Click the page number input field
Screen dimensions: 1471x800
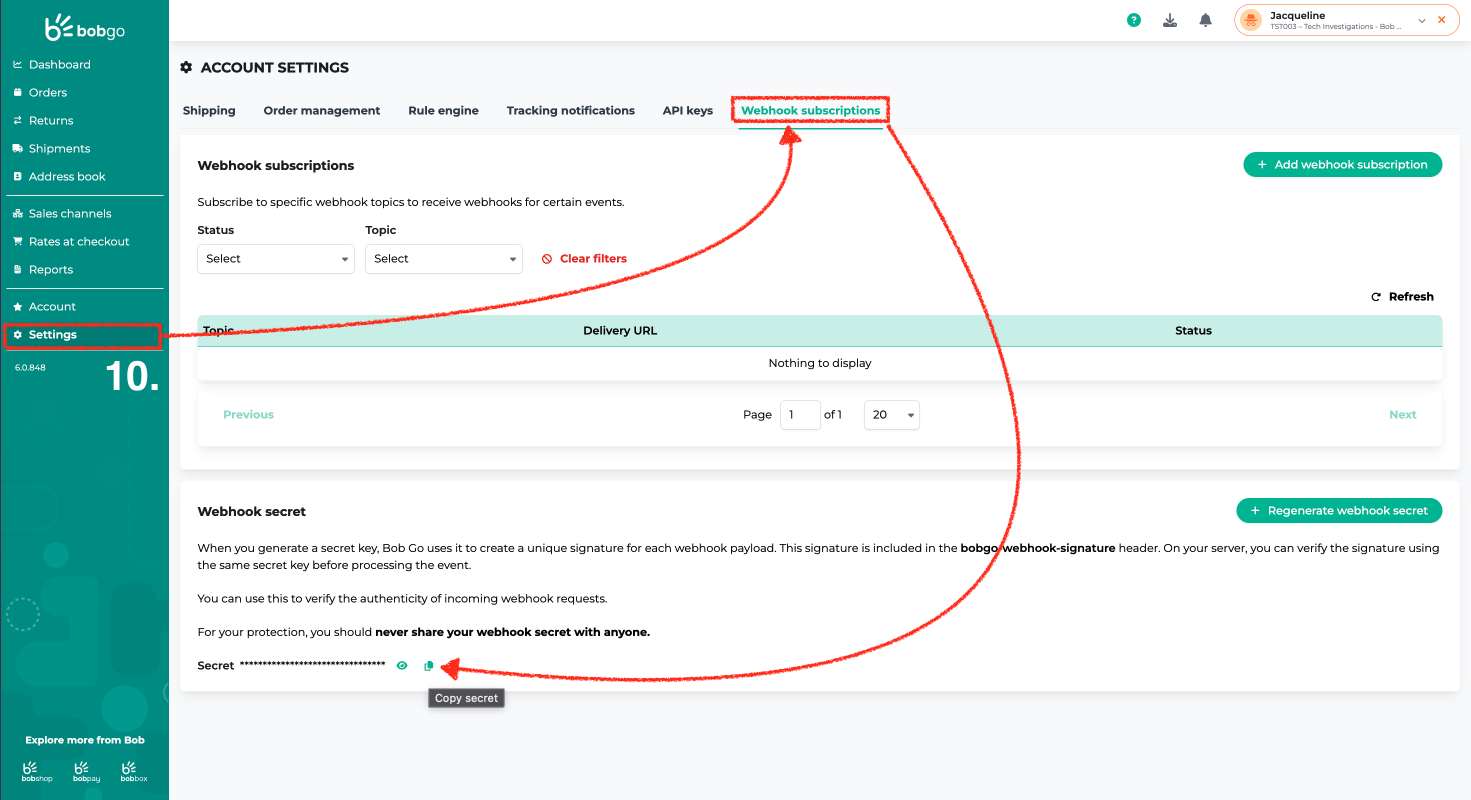coord(800,415)
